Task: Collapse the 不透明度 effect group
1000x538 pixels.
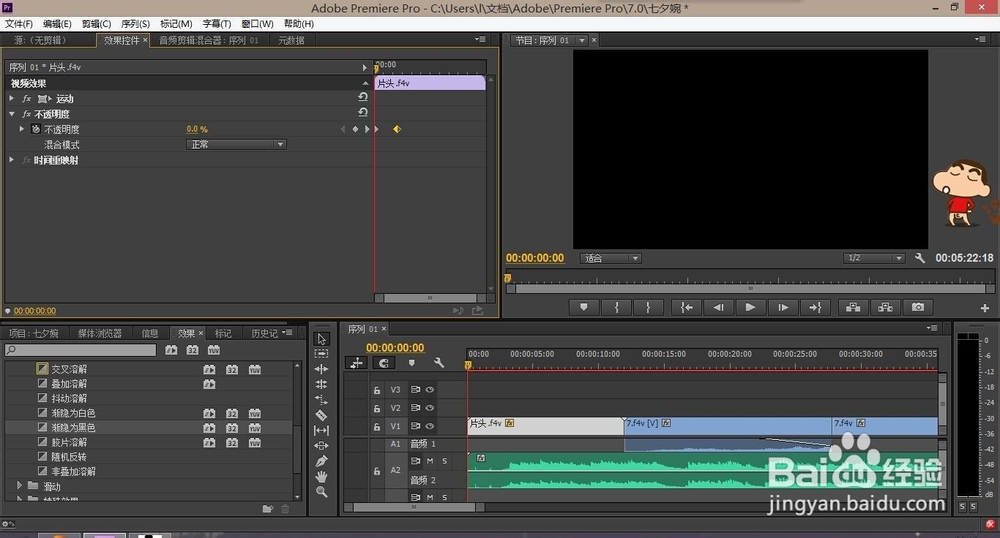Action: pos(11,114)
